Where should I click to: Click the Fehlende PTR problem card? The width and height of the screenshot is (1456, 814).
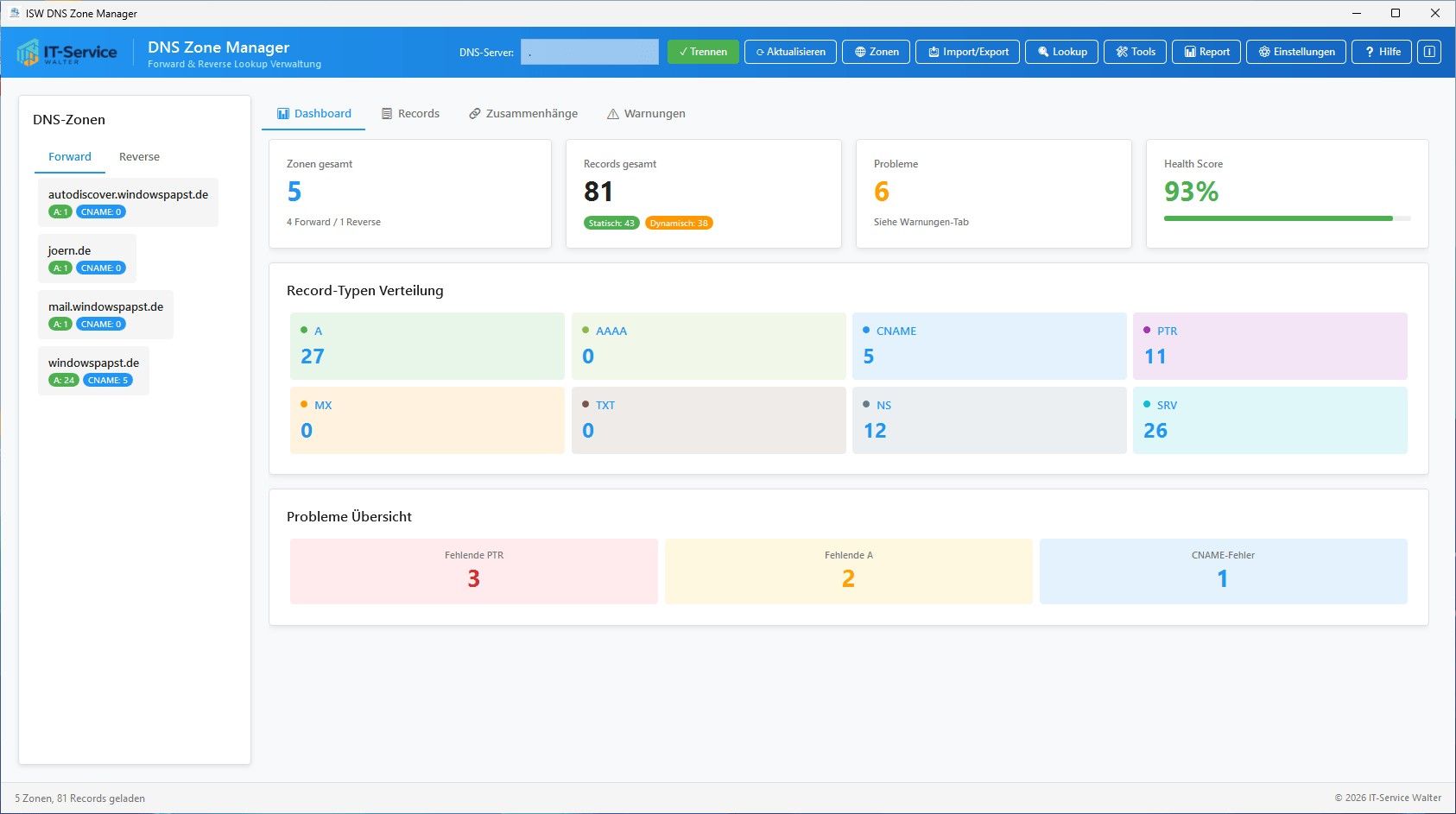[473, 571]
